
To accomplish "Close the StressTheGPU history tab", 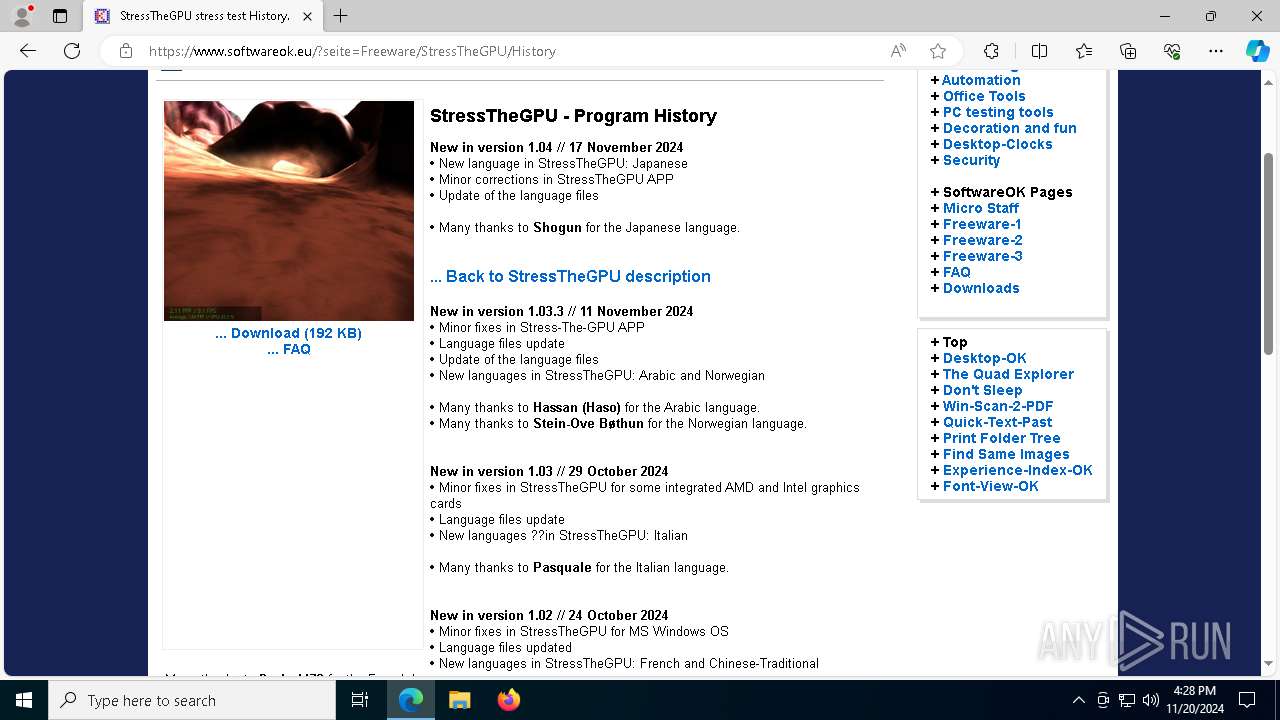I will (308, 16).
